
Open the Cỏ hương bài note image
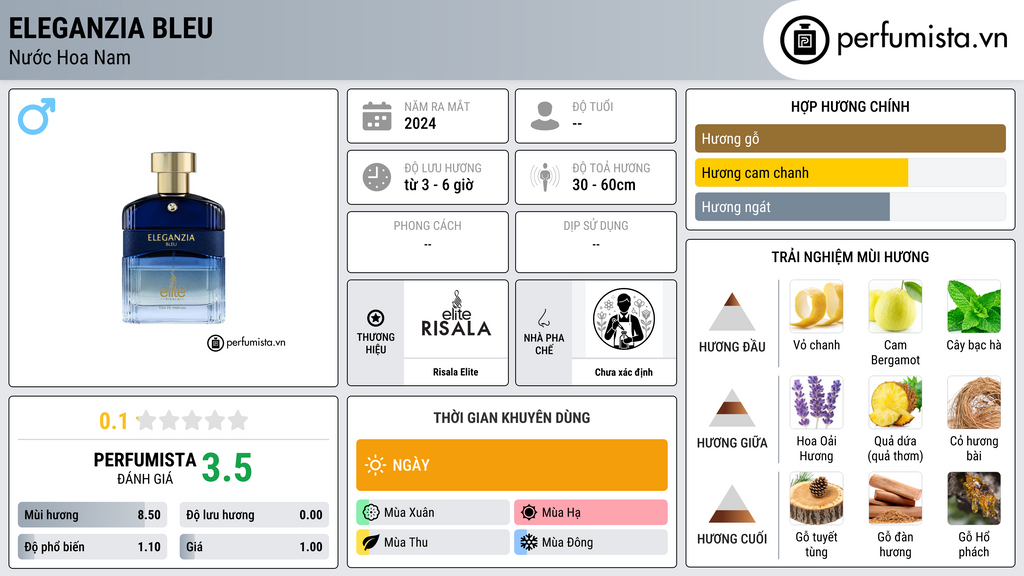pyautogui.click(x=974, y=402)
